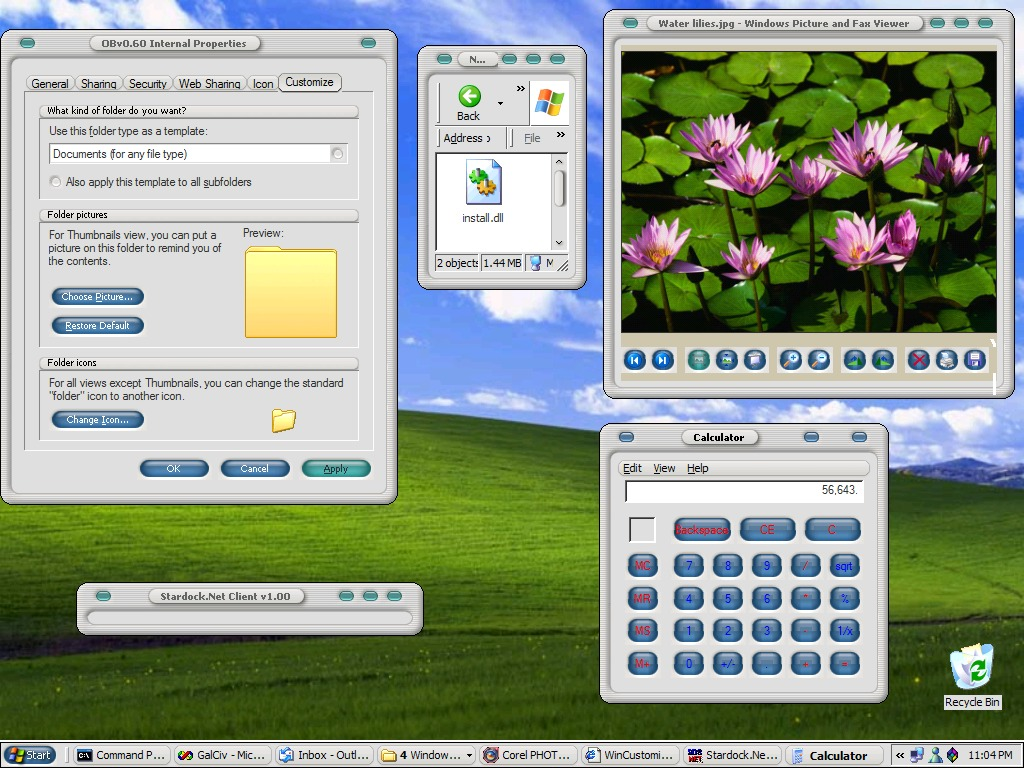The height and width of the screenshot is (768, 1024).
Task: Click Best Fit icon in Picture Viewer
Action: coord(698,360)
